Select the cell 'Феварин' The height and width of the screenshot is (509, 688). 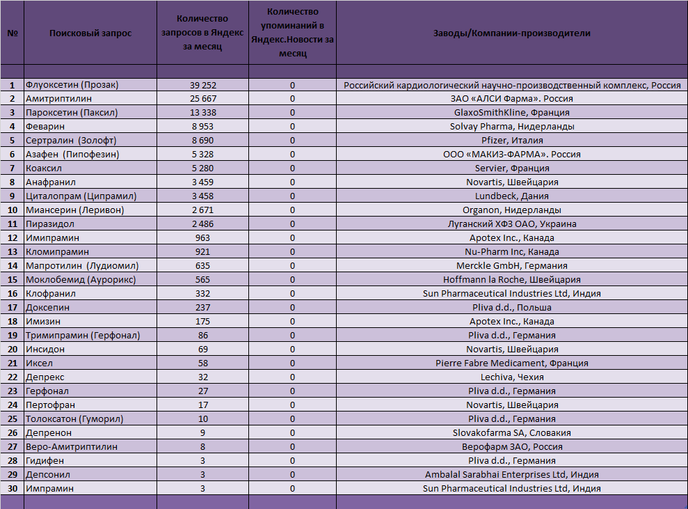point(90,127)
